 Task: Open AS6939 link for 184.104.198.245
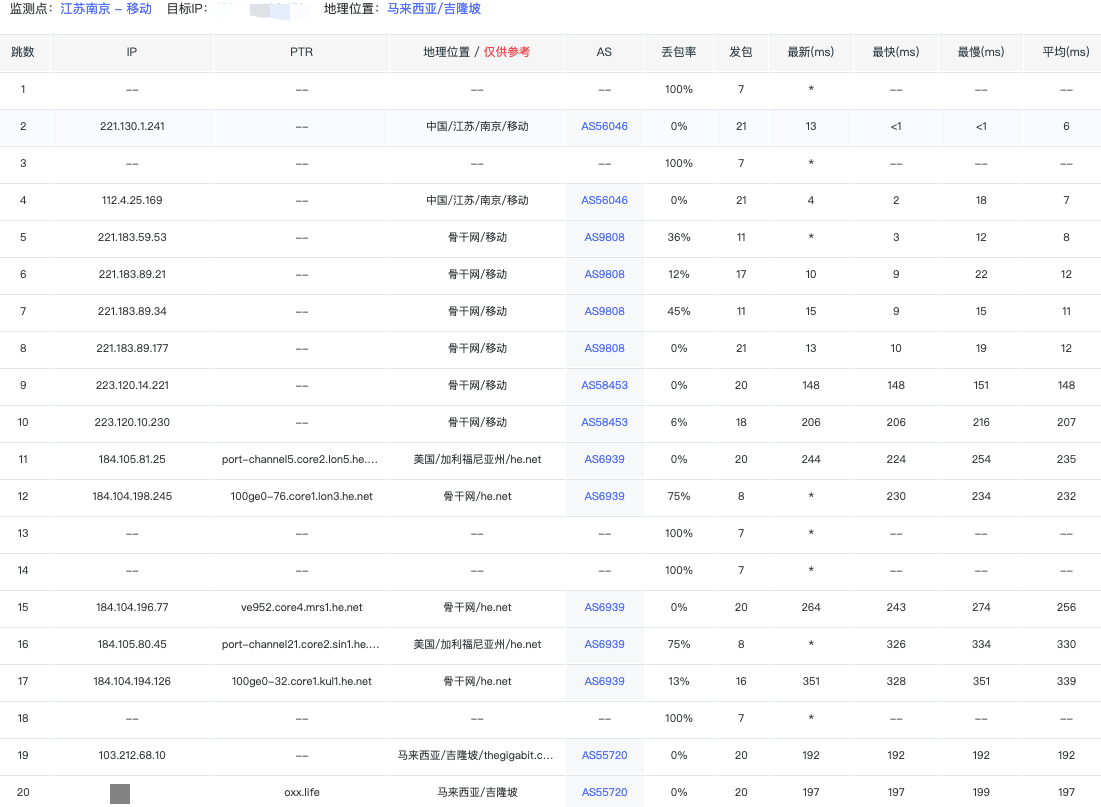605,496
